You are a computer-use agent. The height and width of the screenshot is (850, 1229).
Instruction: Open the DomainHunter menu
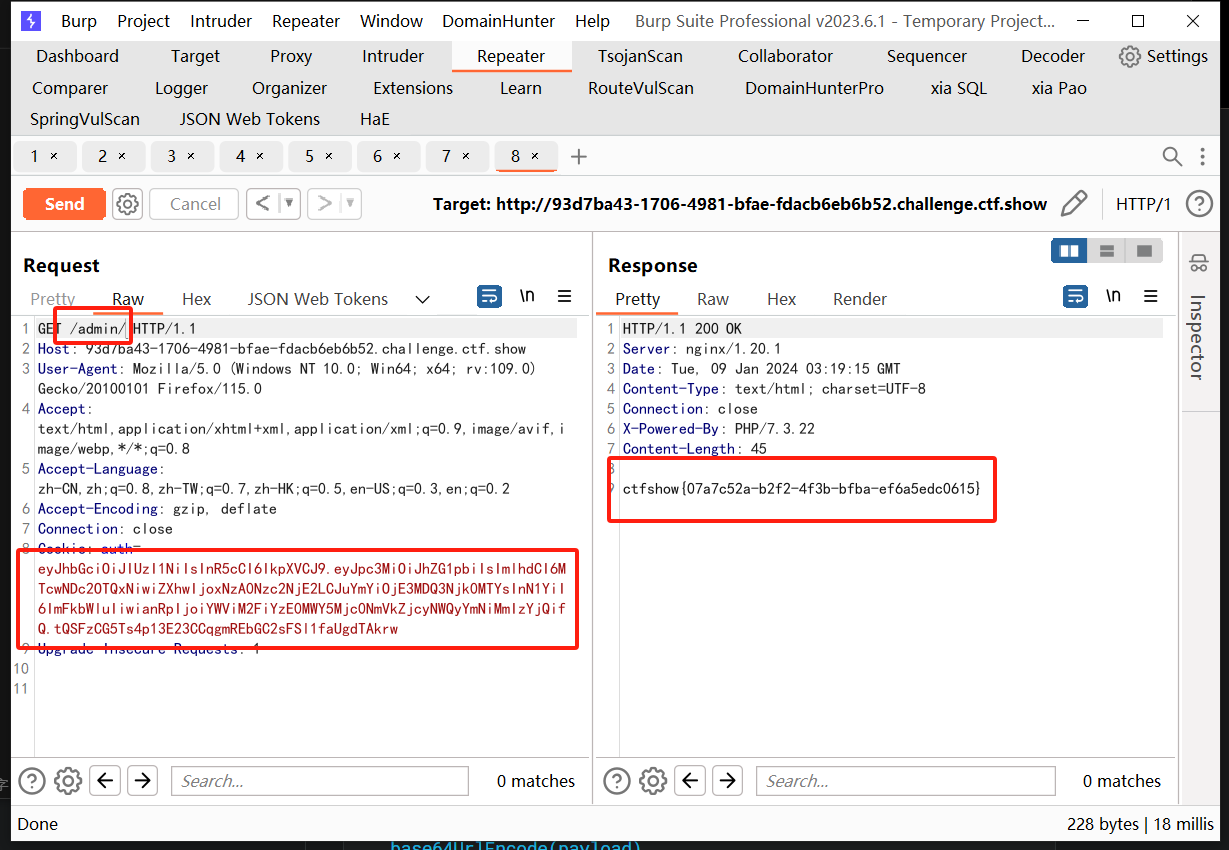coord(500,21)
